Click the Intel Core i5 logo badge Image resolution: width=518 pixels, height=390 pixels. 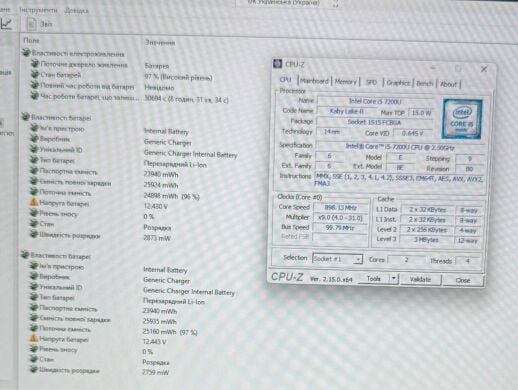click(x=462, y=119)
